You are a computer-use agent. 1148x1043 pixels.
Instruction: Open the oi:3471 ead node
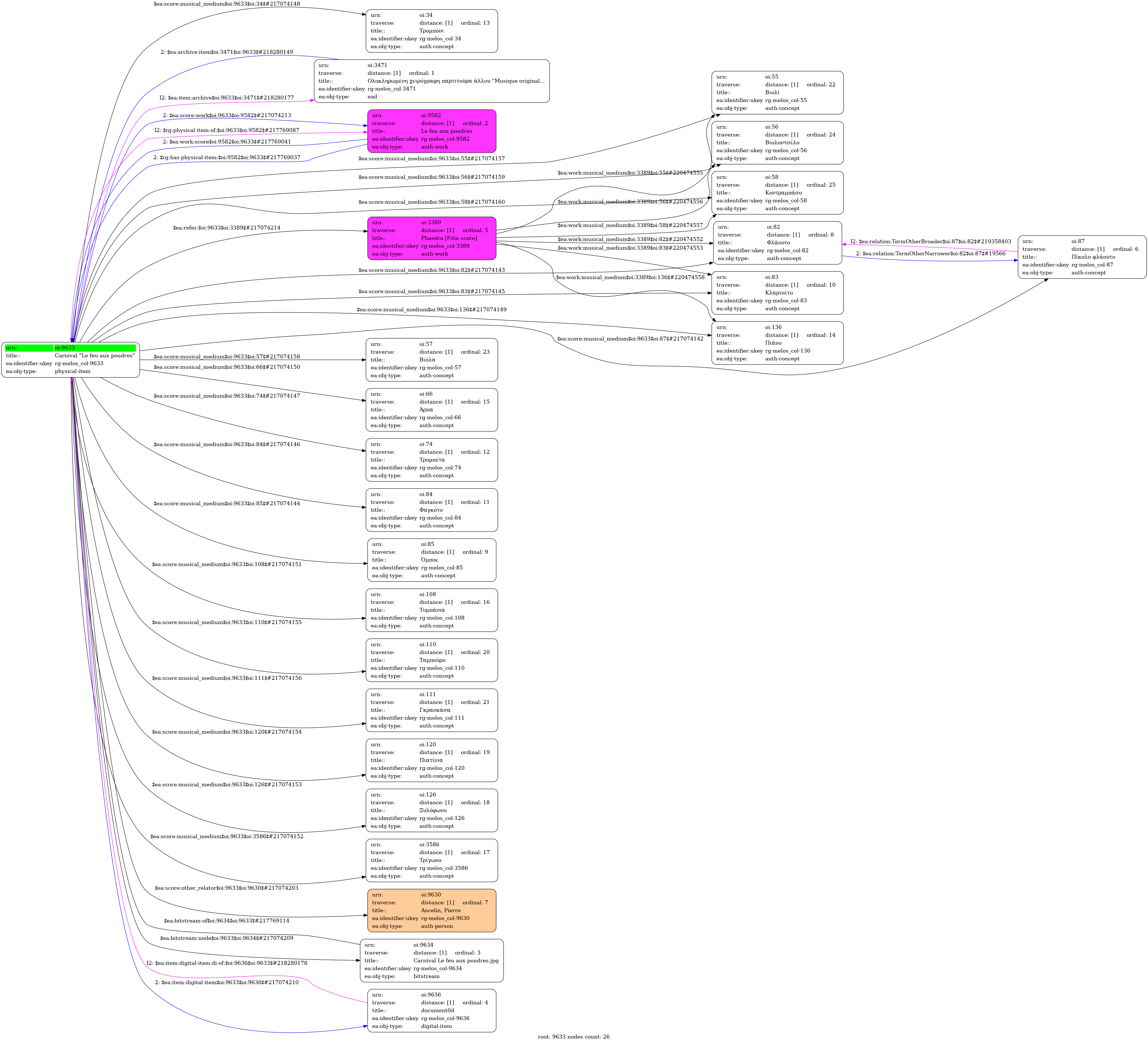coord(432,81)
